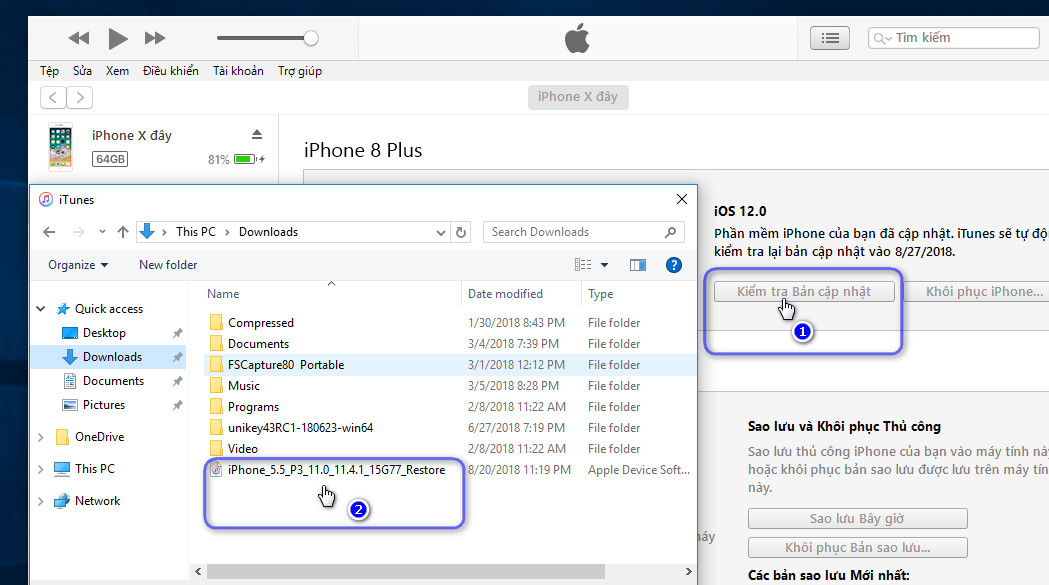
Task: Click the iTunes volume slider knob
Action: point(310,38)
